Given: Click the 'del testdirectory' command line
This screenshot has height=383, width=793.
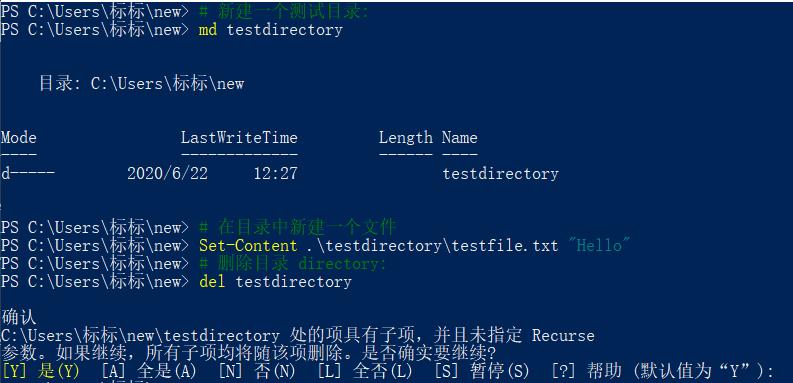Looking at the screenshot, I should point(275,282).
